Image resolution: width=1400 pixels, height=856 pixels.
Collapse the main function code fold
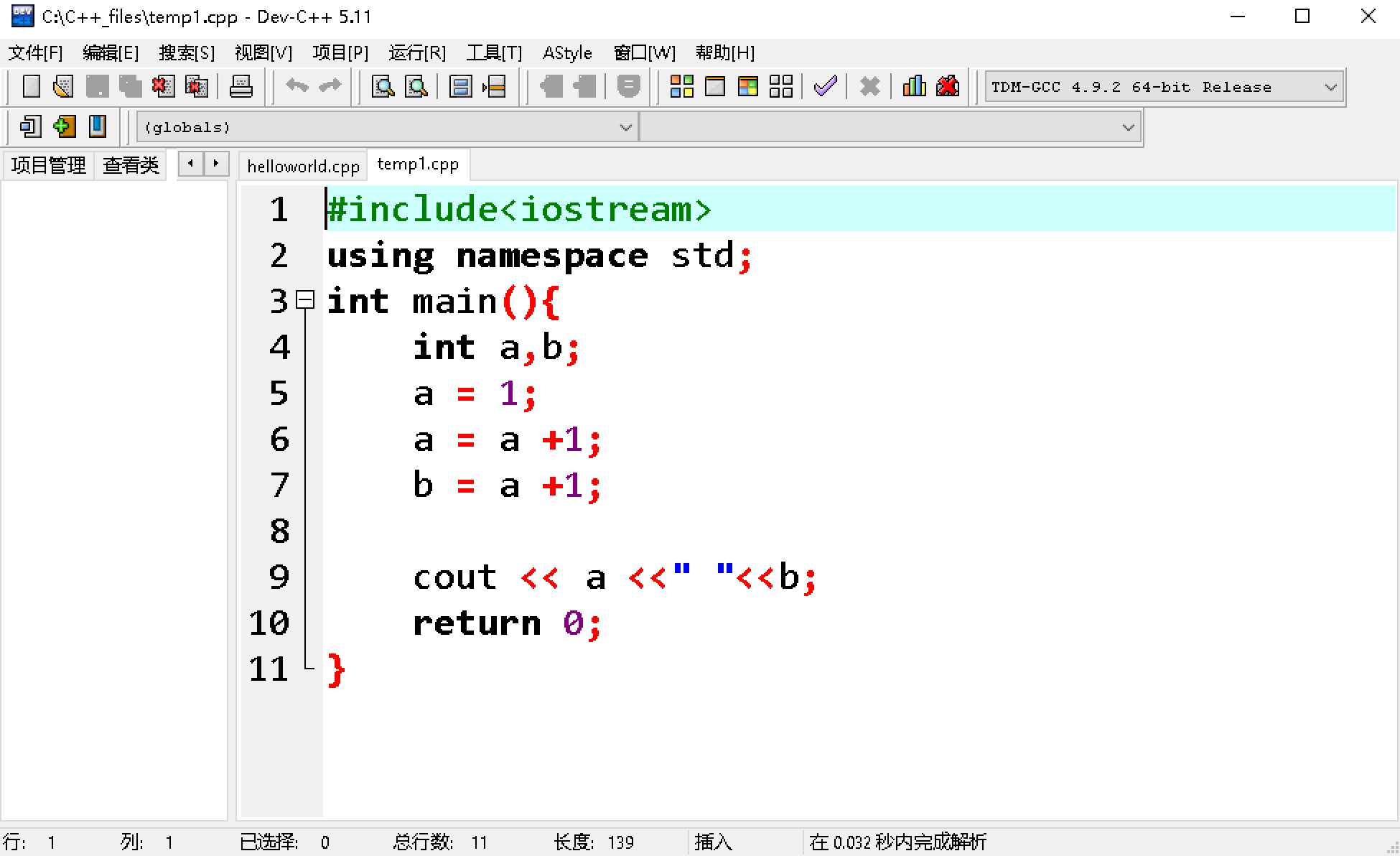(x=306, y=301)
